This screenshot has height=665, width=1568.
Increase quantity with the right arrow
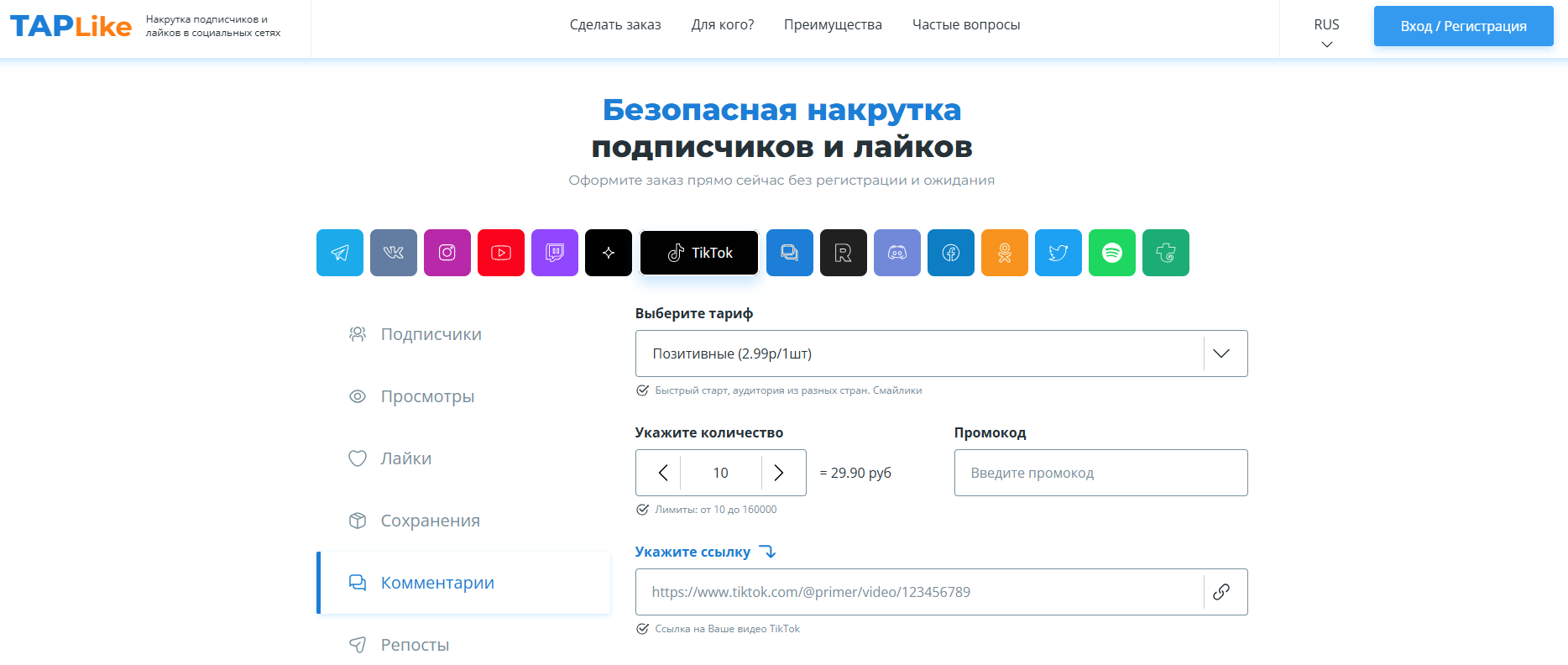pos(779,473)
